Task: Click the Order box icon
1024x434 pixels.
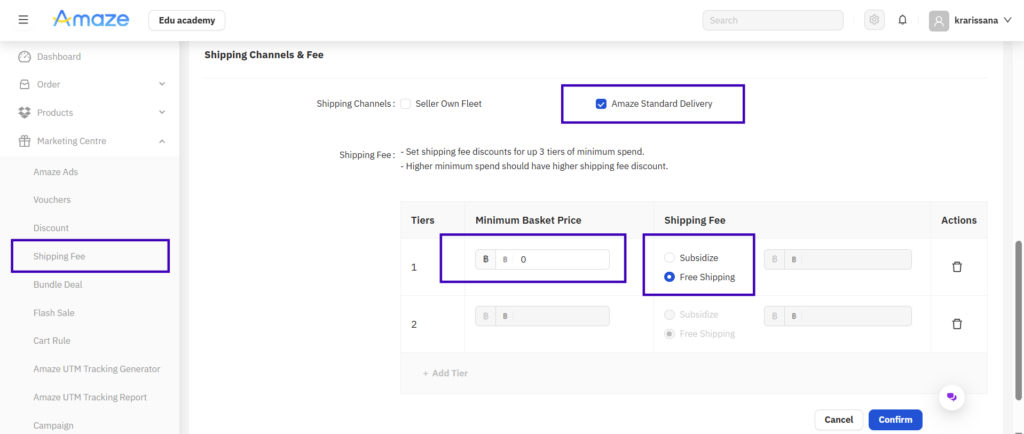Action: point(24,84)
